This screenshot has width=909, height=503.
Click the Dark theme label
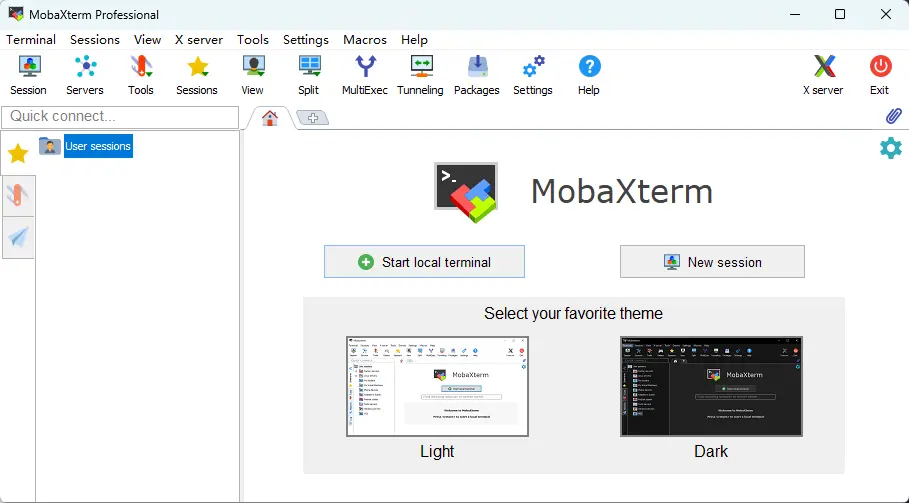[x=711, y=451]
